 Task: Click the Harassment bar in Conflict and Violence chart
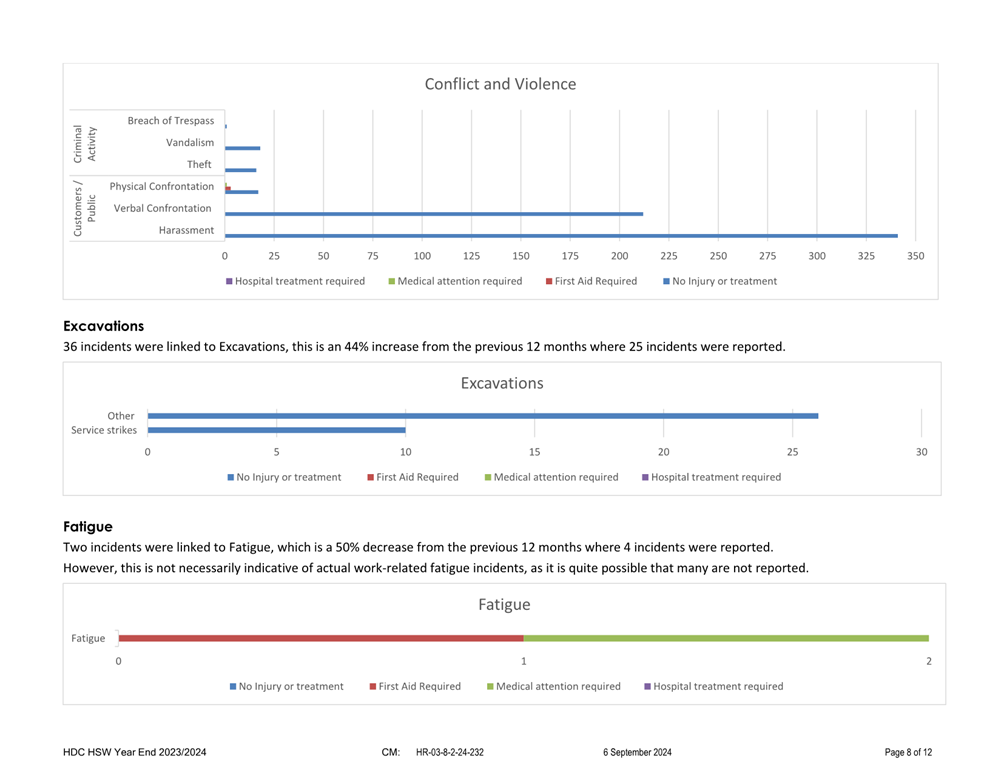(560, 236)
